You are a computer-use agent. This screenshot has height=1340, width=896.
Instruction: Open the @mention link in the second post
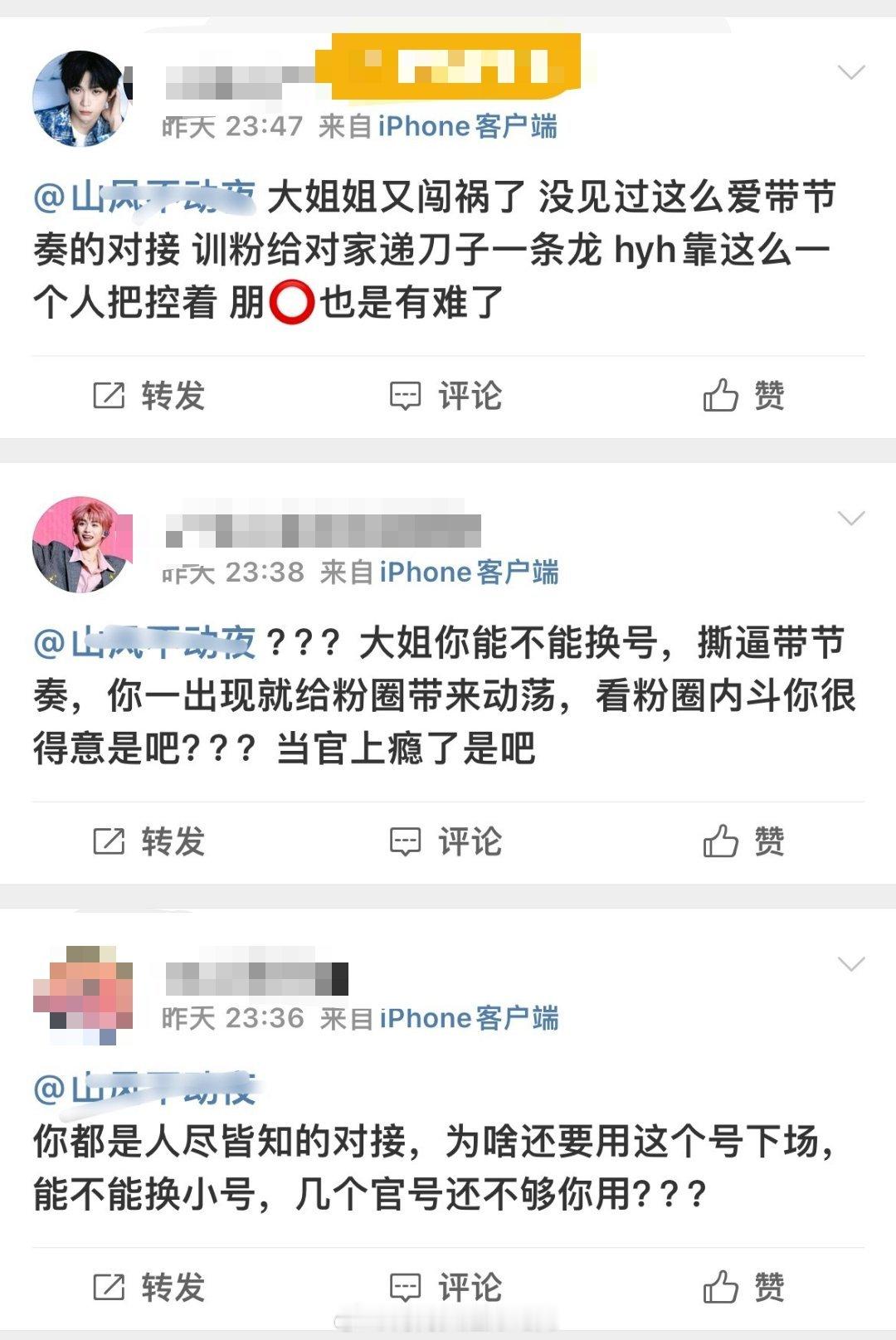tap(144, 643)
